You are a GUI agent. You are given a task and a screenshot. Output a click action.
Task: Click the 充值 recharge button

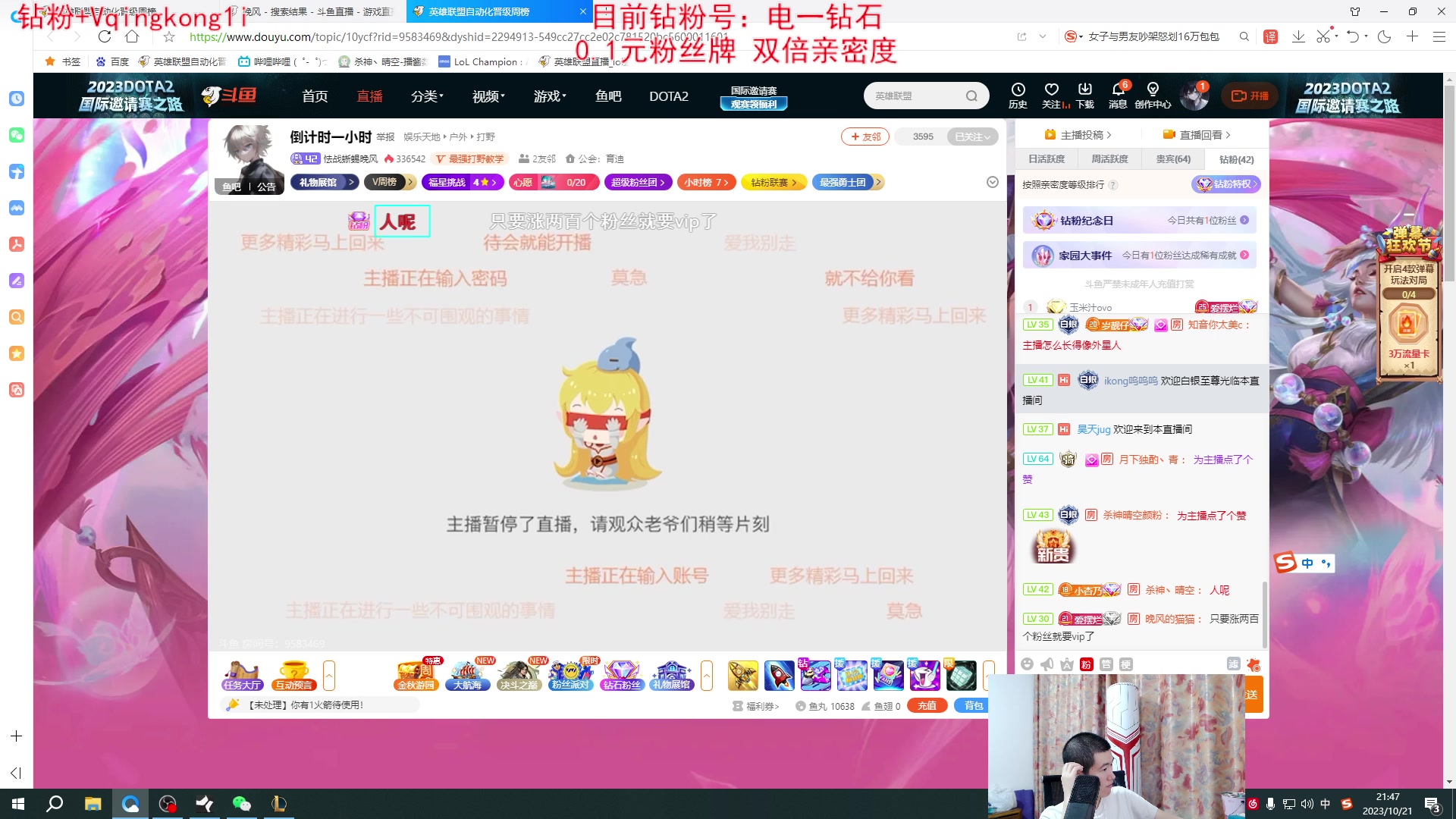click(x=927, y=705)
